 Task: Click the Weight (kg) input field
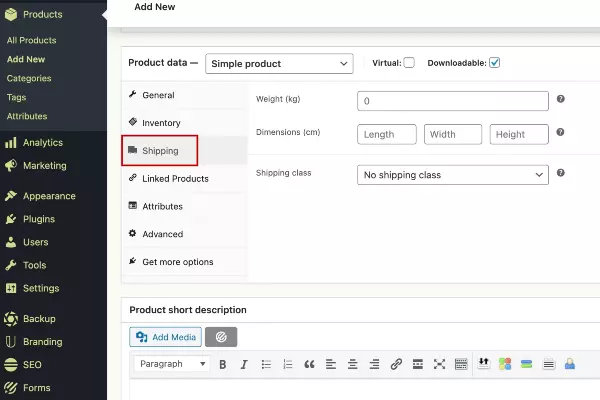point(452,101)
